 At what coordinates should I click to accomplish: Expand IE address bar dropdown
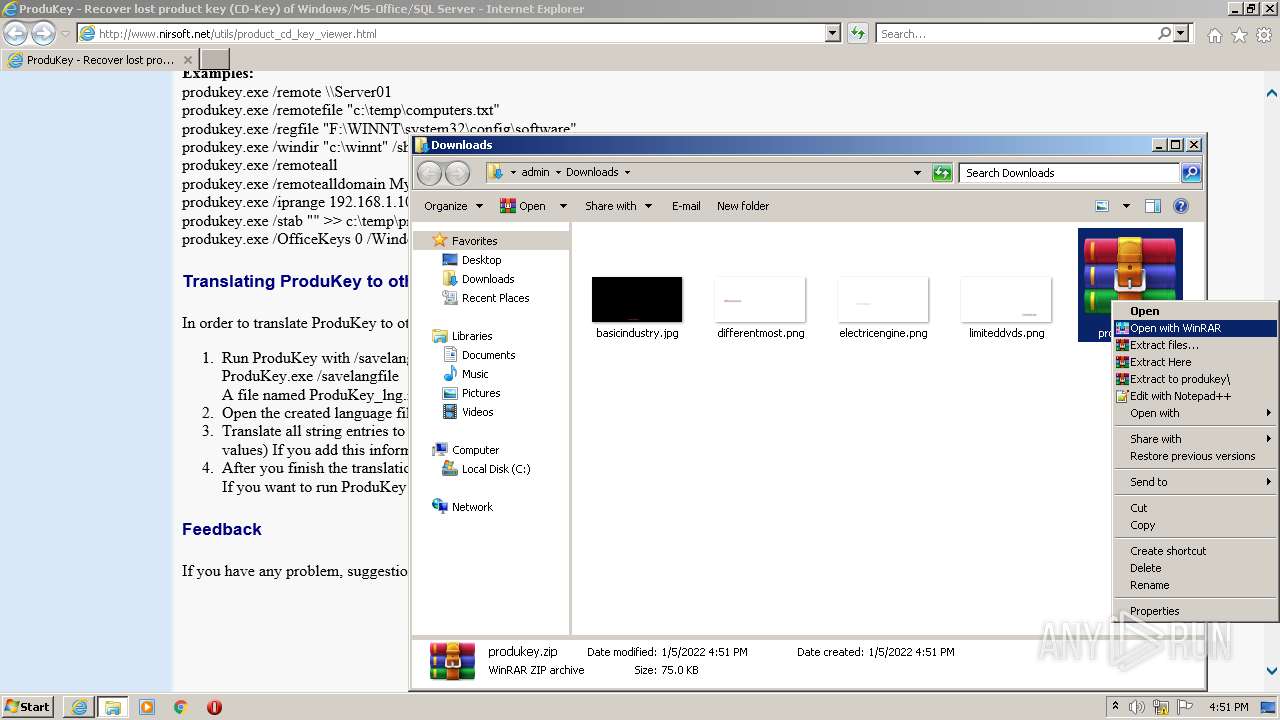coord(833,33)
